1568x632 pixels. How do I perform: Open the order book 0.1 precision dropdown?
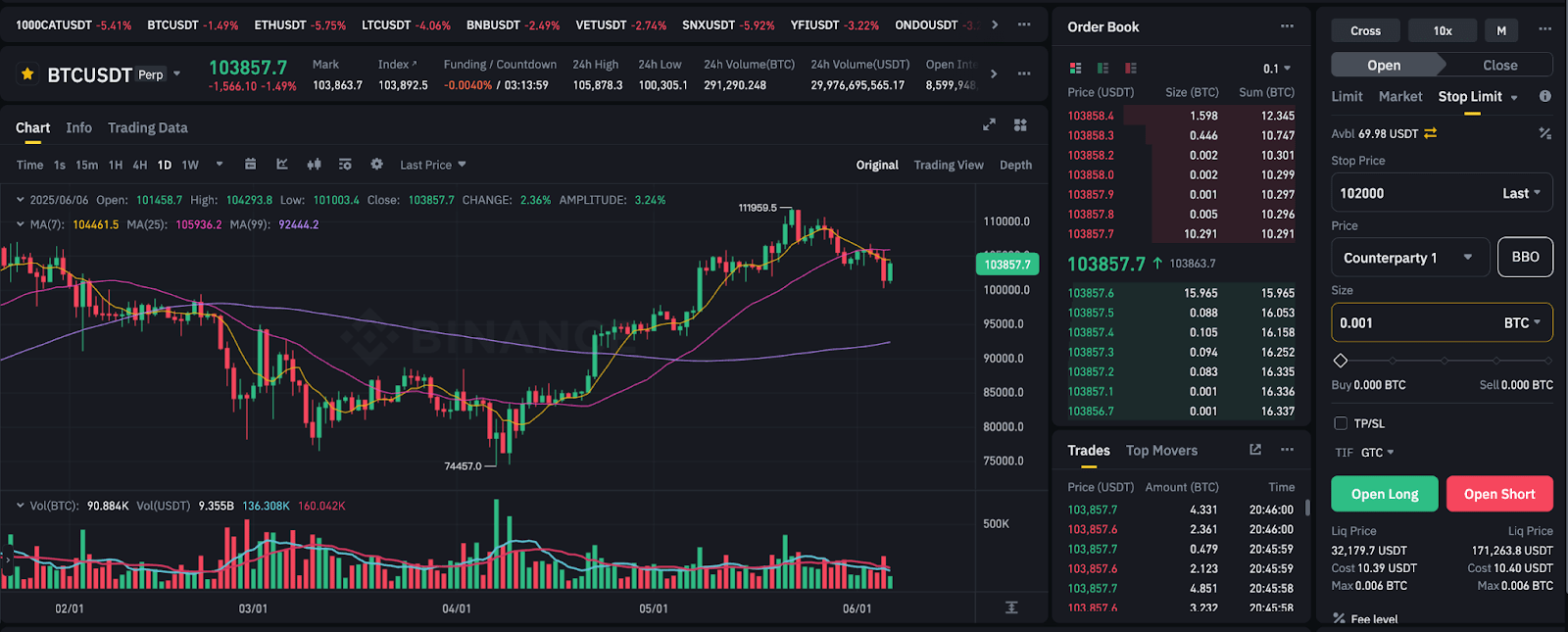[x=1277, y=69]
